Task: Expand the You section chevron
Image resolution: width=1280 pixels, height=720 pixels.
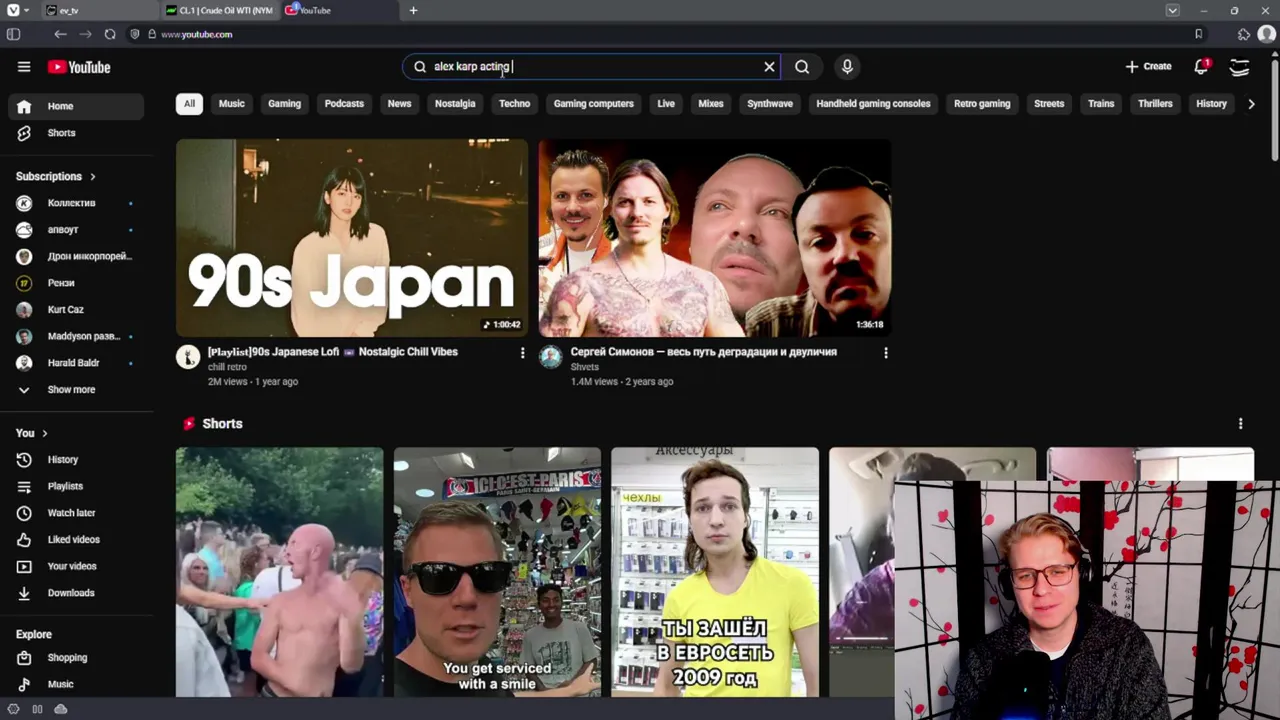Action: tap(45, 433)
